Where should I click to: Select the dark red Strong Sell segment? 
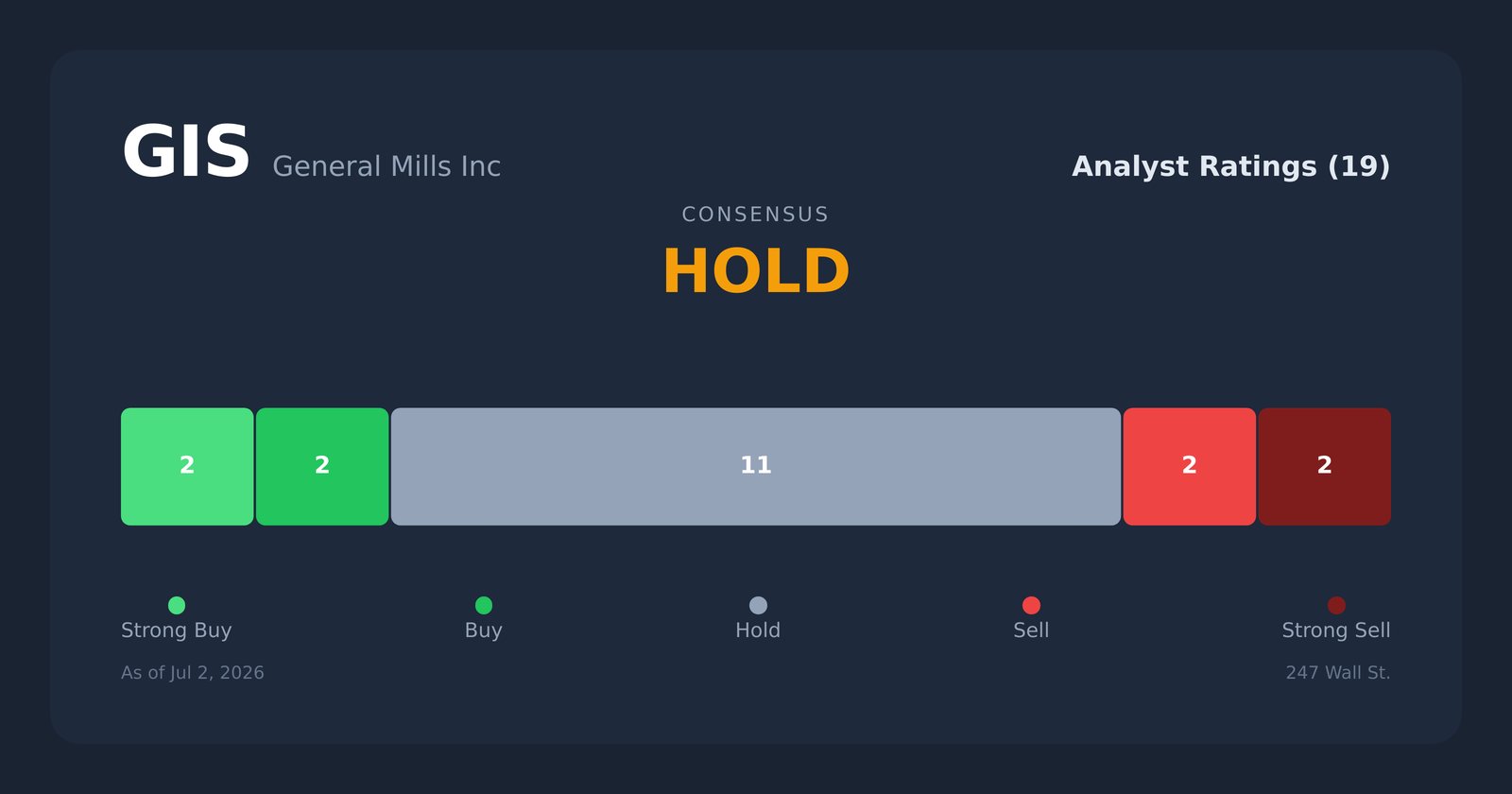pos(1325,466)
